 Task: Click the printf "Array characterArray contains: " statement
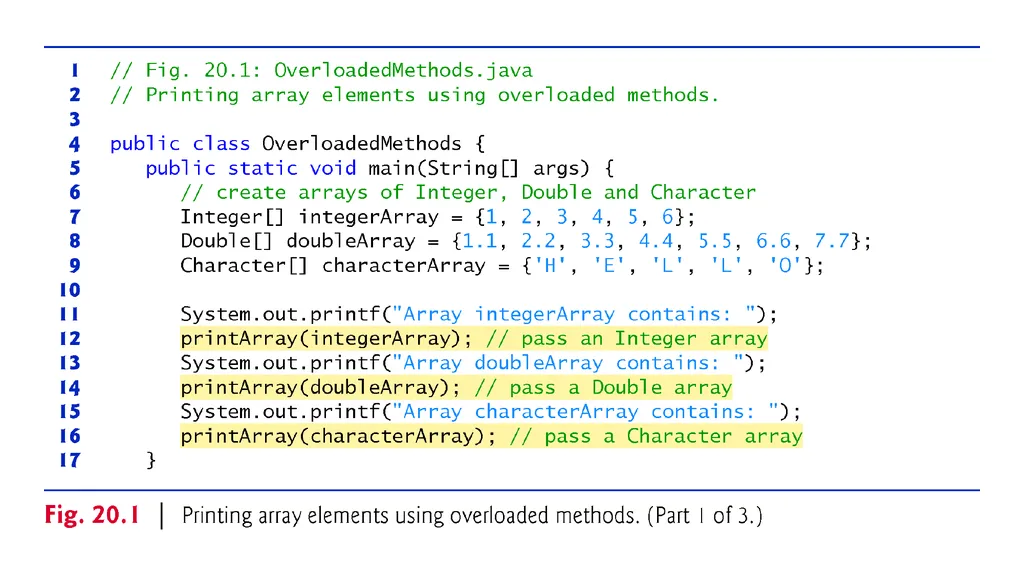[x=490, y=412]
